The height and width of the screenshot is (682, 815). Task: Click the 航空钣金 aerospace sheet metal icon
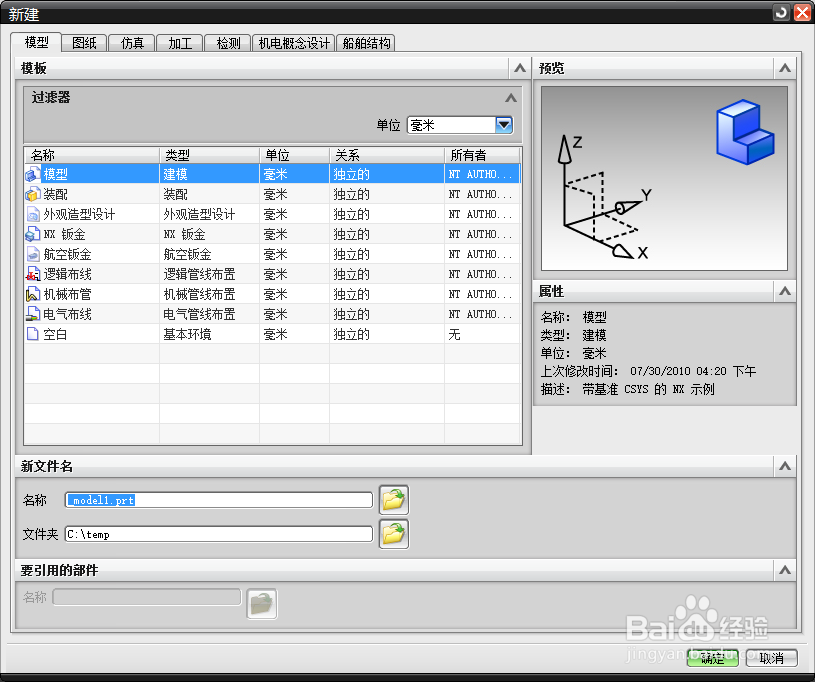(30, 254)
